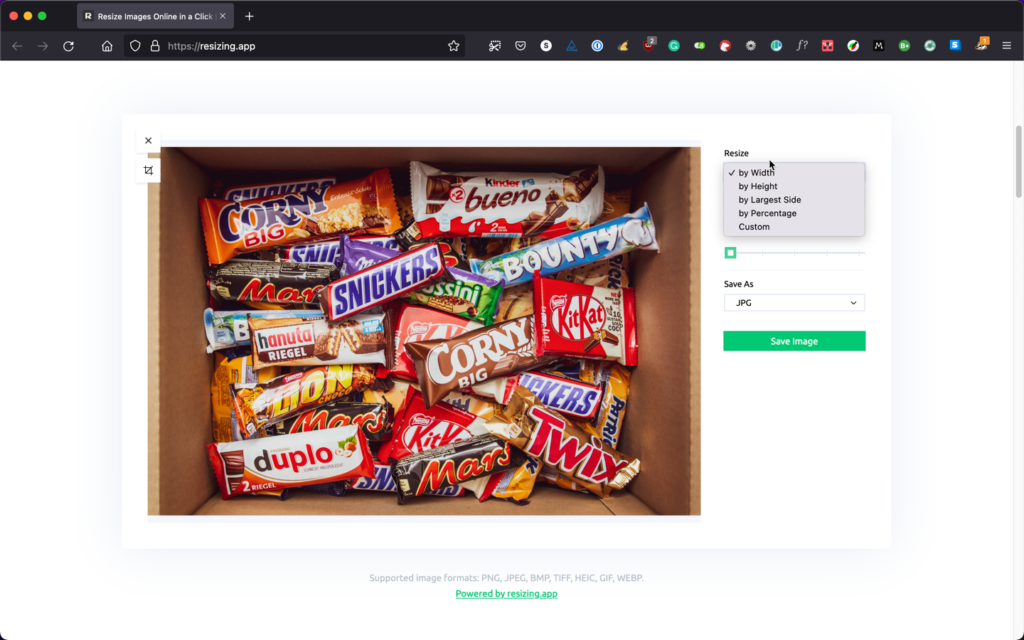This screenshot has width=1024, height=640.
Task: Click the 1Password extension icon
Action: (597, 46)
